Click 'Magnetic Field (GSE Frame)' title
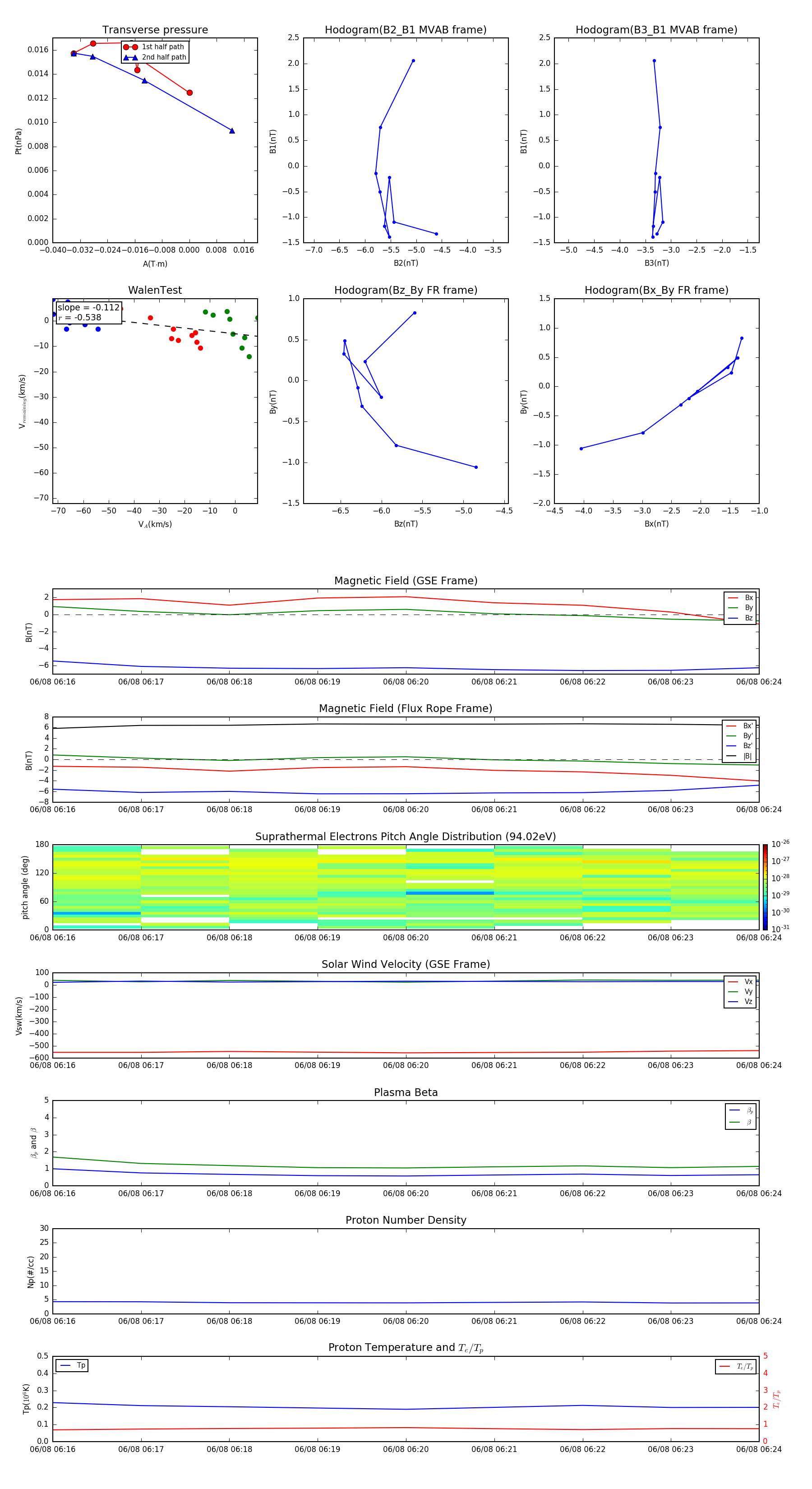The width and height of the screenshot is (812, 1489). 406,581
